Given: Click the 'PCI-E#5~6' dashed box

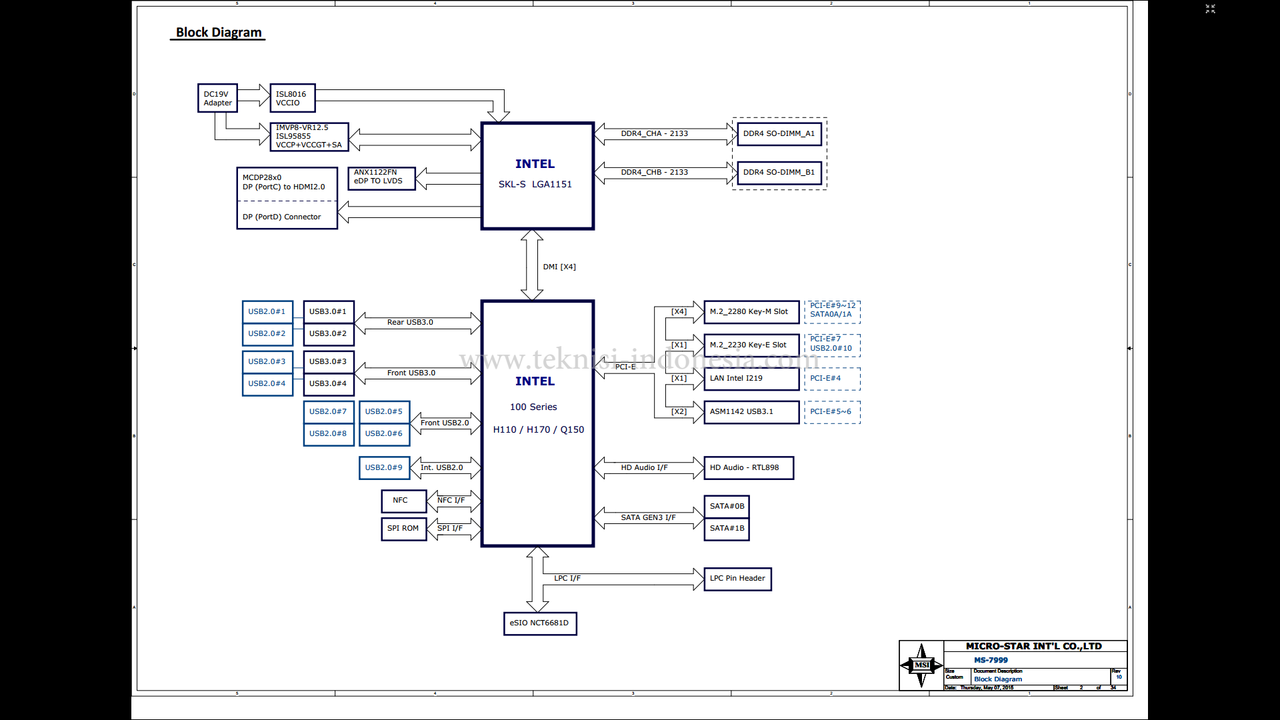Looking at the screenshot, I should point(833,412).
